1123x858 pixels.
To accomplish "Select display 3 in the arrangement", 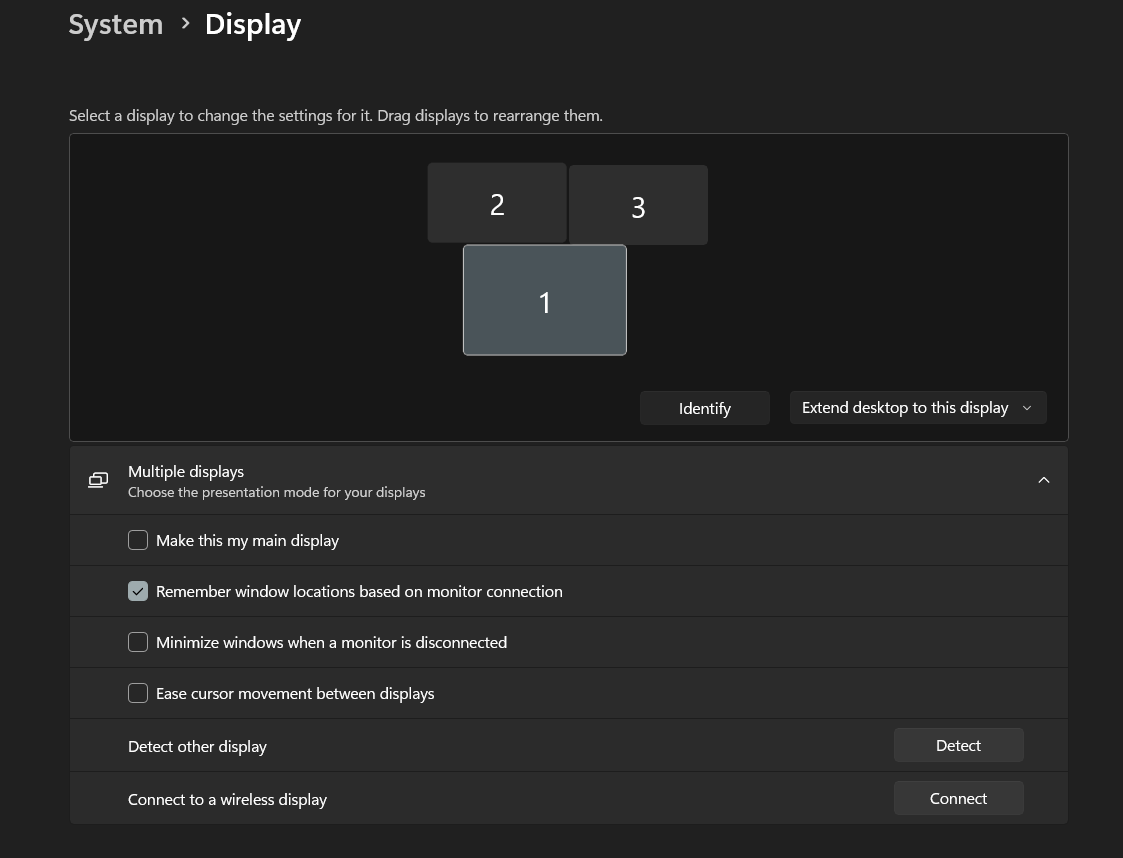I will [x=638, y=206].
